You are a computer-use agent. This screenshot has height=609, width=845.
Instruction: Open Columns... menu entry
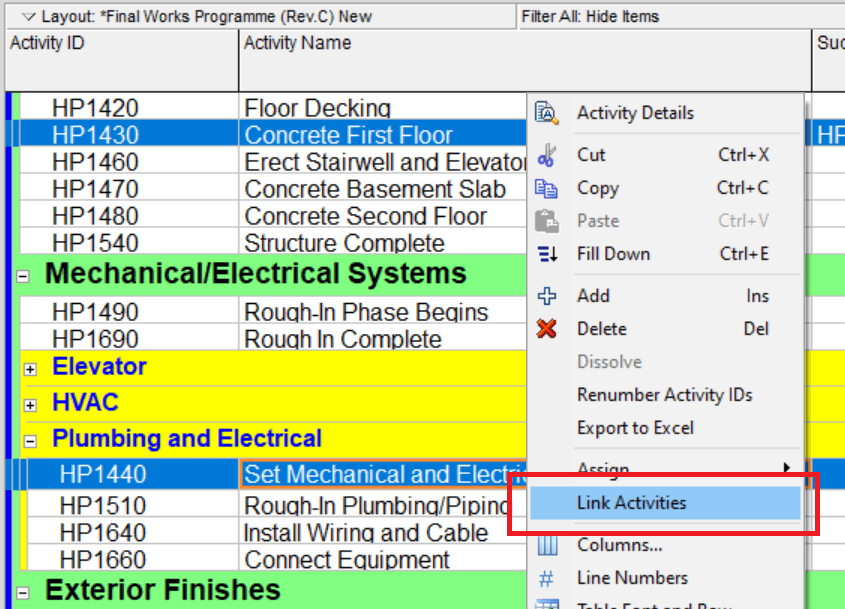pos(666,545)
